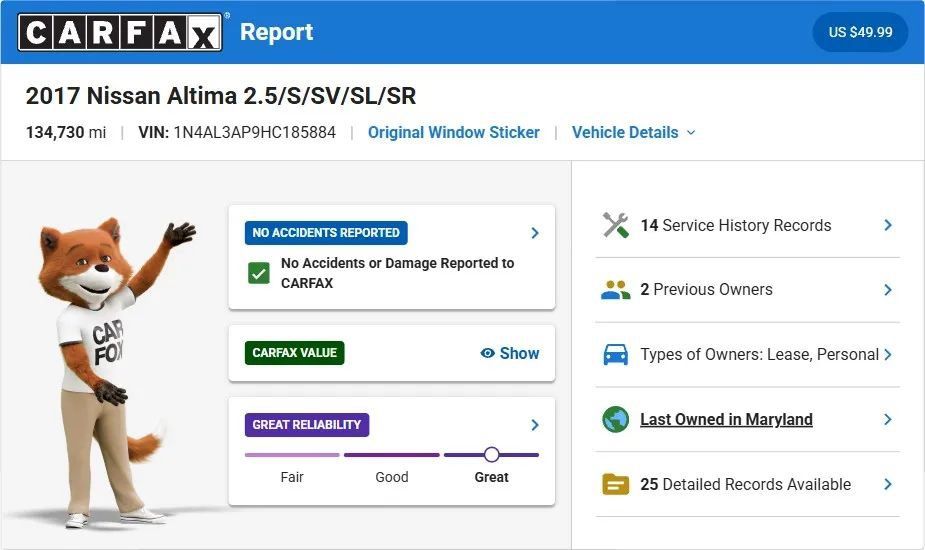Viewport: 925px width, 550px height.
Task: Click the yellow folder detailed records icon
Action: [x=615, y=484]
